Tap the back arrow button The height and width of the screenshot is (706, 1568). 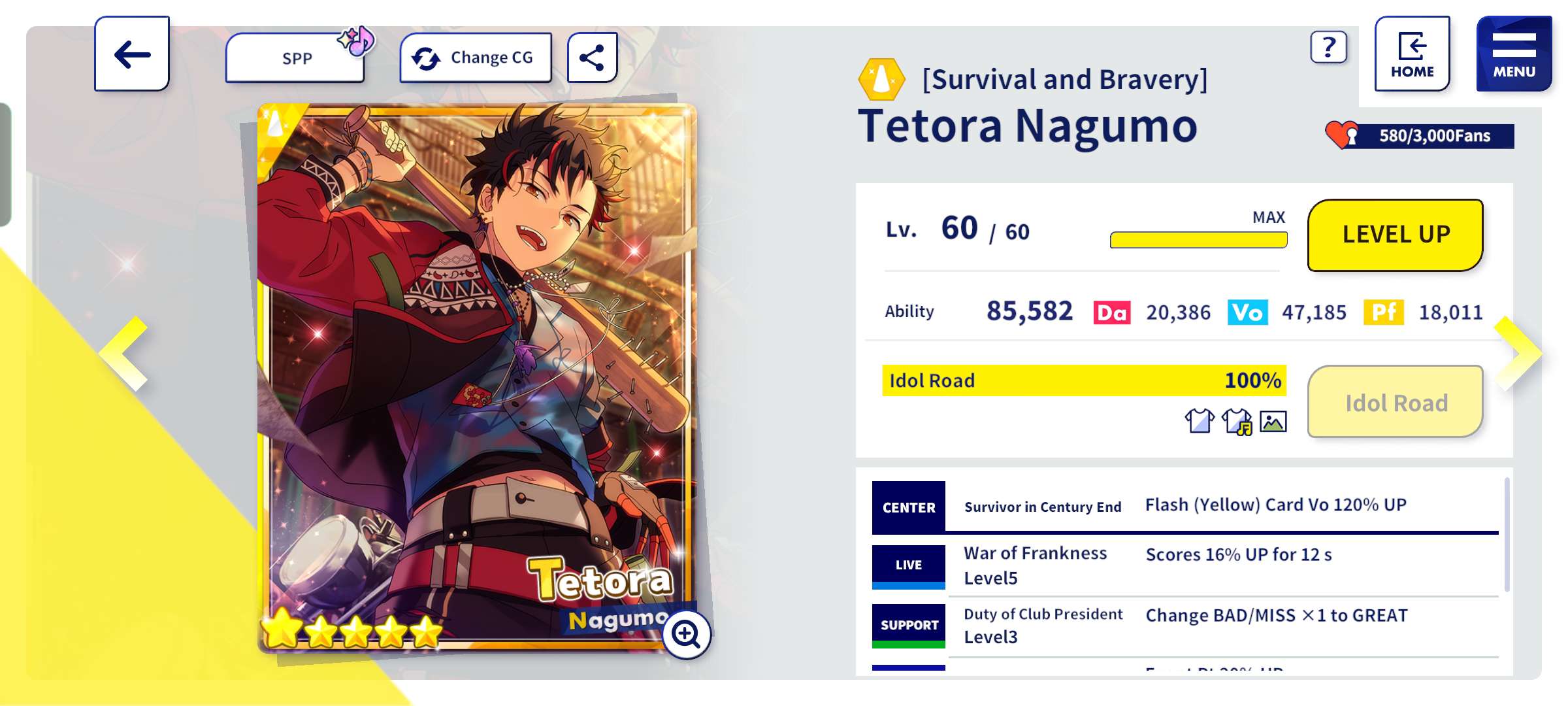tap(132, 54)
